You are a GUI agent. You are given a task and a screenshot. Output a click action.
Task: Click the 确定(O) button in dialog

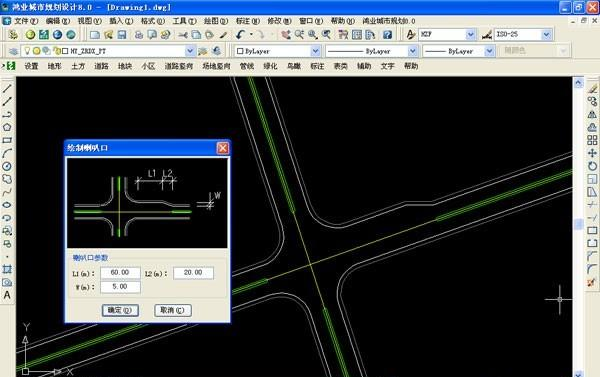121,310
